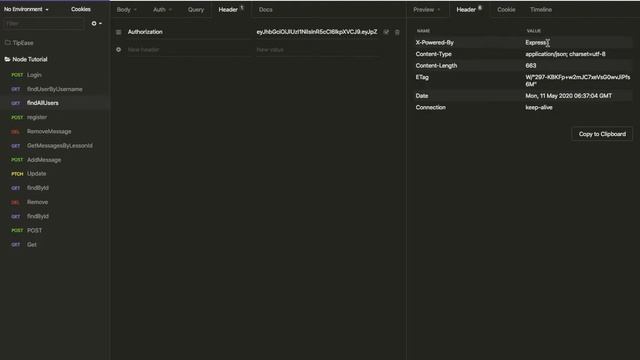The height and width of the screenshot is (360, 640).
Task: Click the ETag header name
Action: pos(422,77)
